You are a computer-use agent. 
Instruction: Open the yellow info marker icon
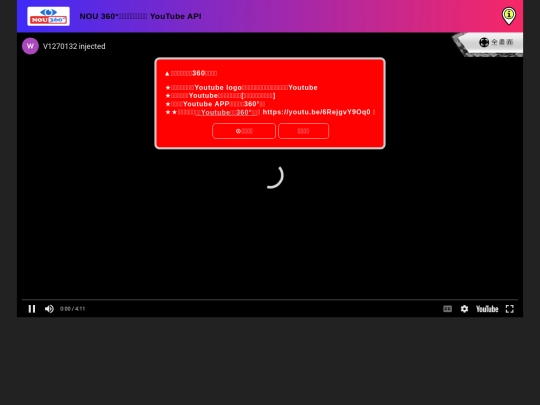509,16
